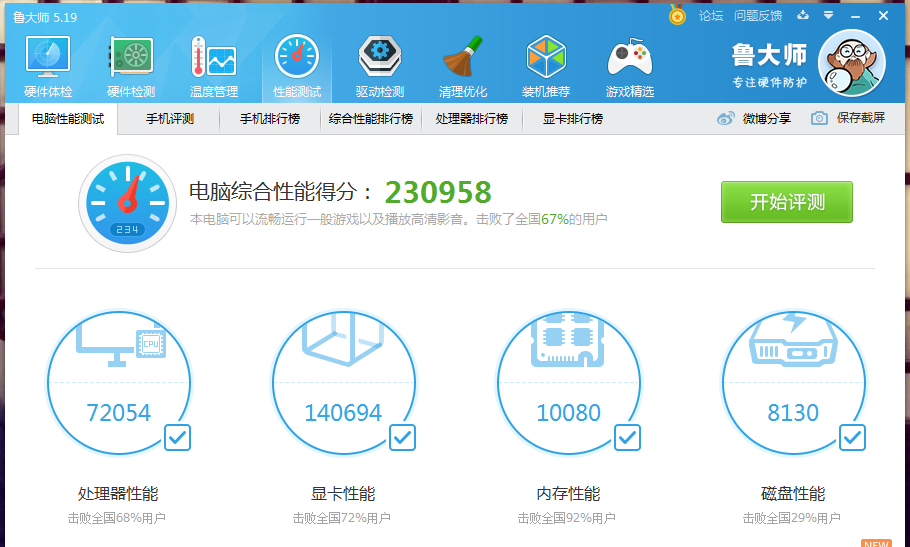Click the Weibo logo icon
The image size is (910, 547).
click(725, 118)
